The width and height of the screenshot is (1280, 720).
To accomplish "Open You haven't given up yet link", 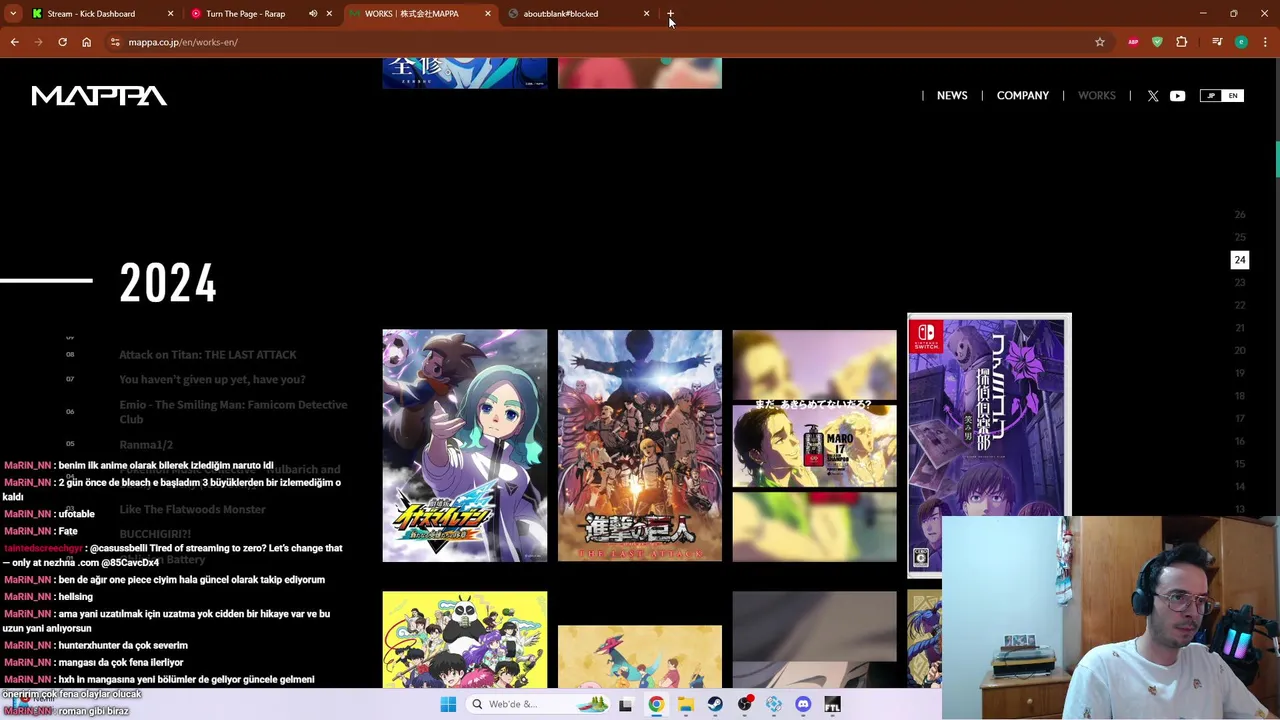I will click(212, 380).
